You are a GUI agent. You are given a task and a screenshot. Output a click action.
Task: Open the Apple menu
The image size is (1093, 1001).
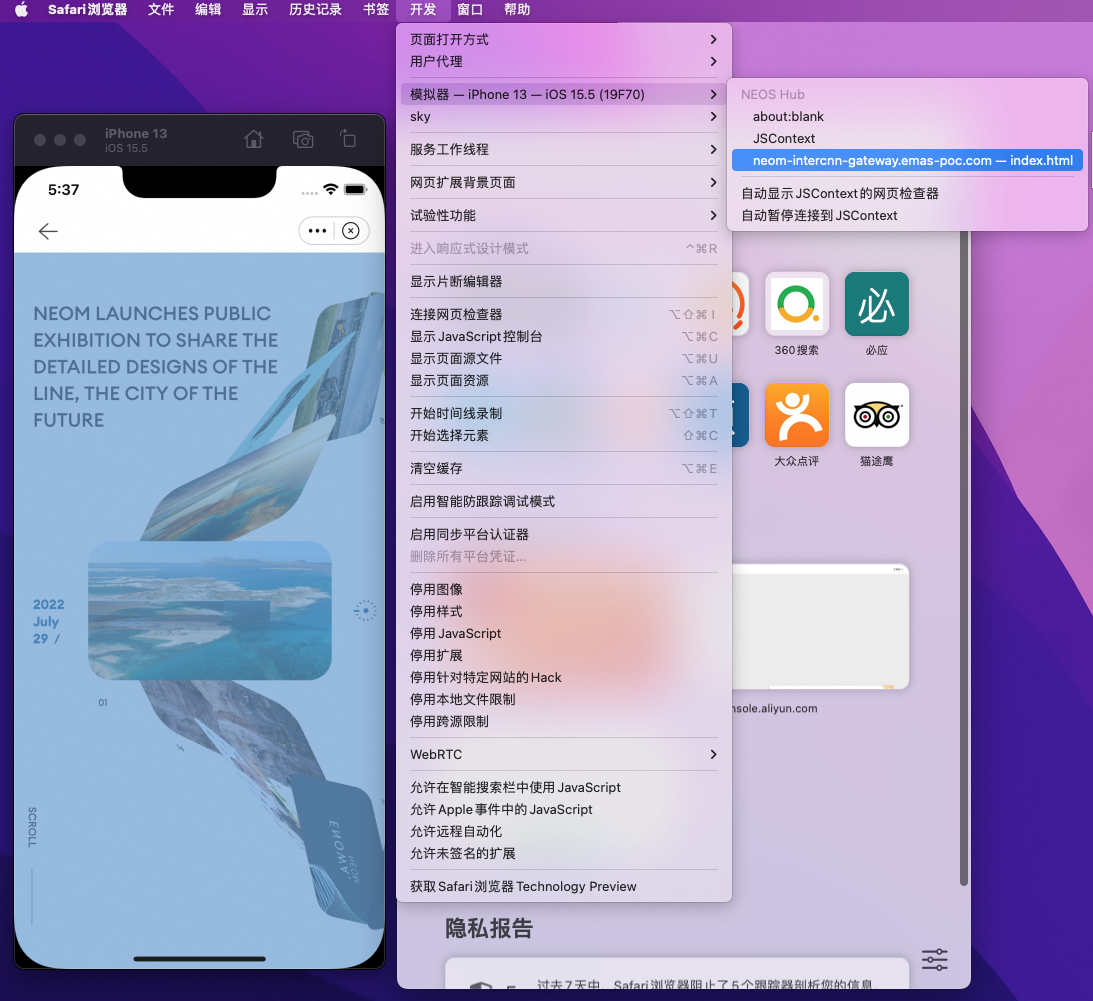(x=22, y=10)
